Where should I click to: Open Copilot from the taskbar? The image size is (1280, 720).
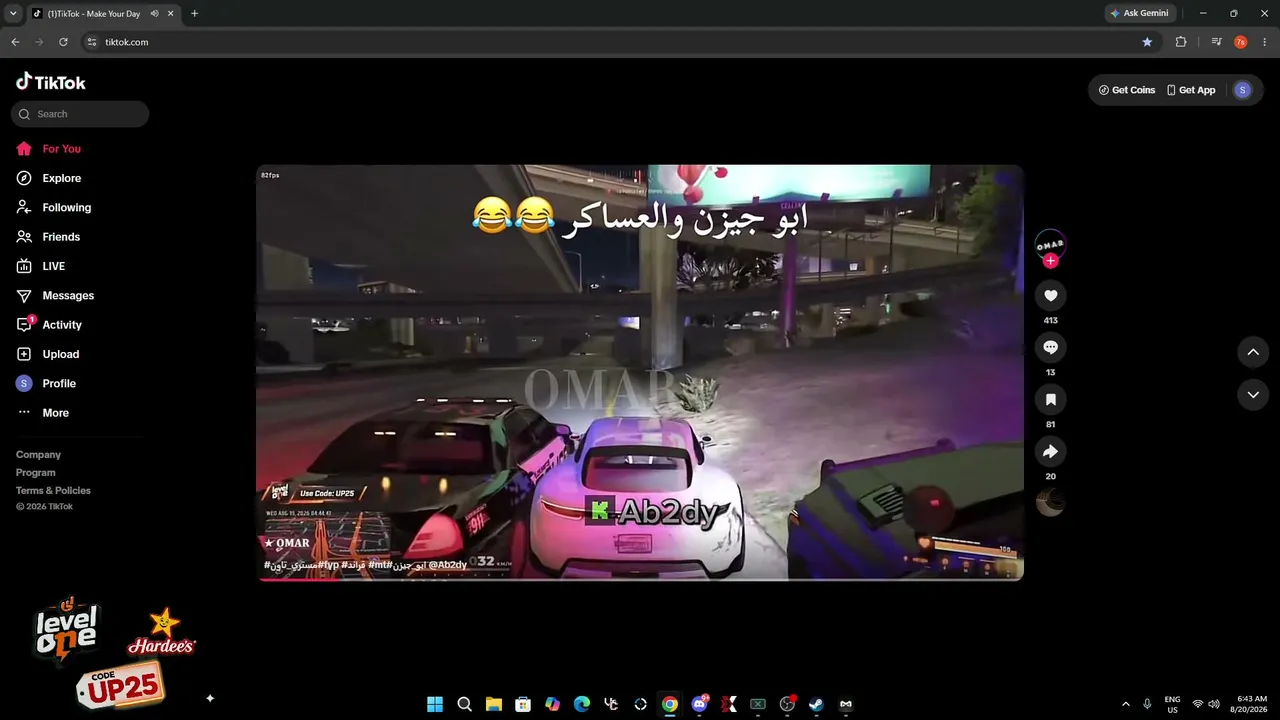point(552,704)
